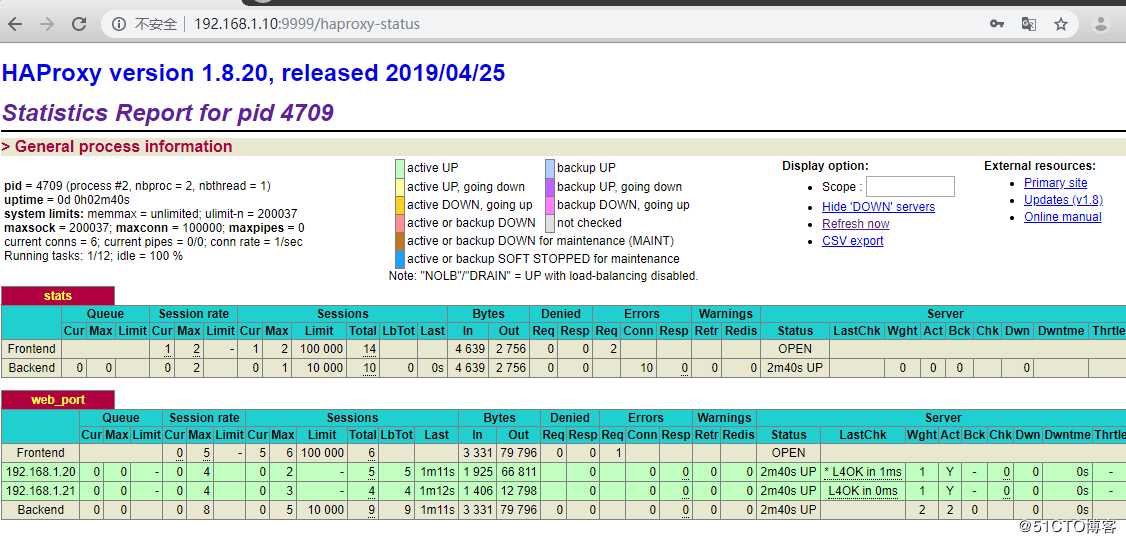The height and width of the screenshot is (543, 1126).
Task: Click the MAINT legend color swatch
Action: [399, 241]
